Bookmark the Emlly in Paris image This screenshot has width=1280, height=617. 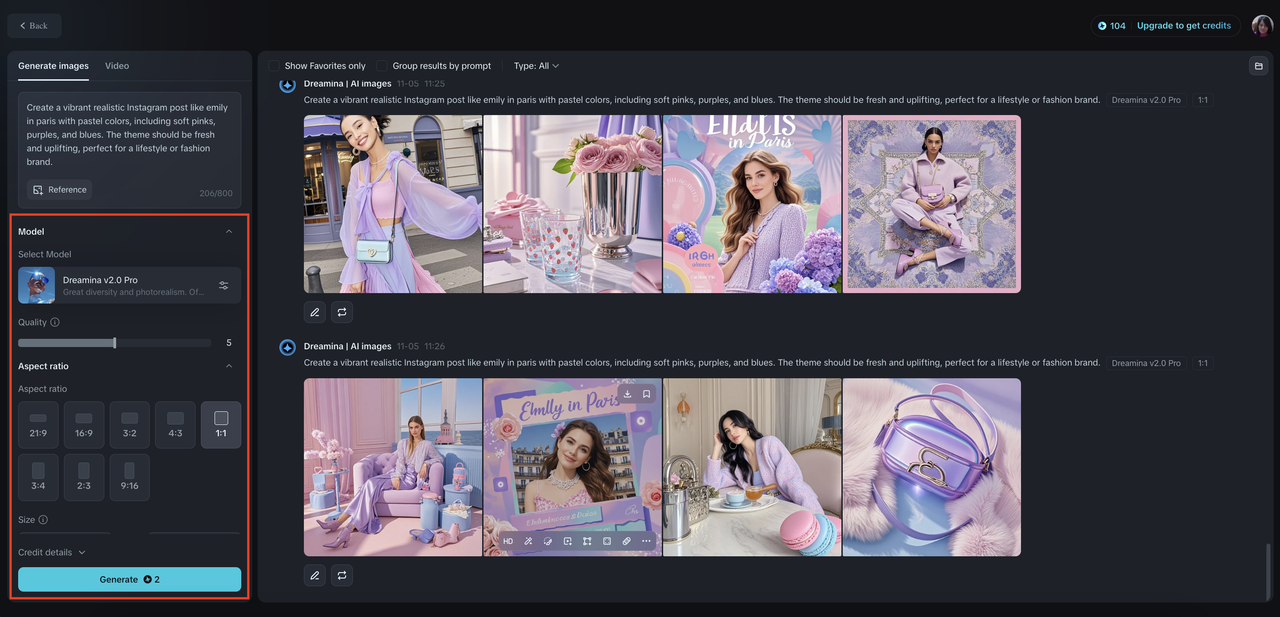[647, 394]
